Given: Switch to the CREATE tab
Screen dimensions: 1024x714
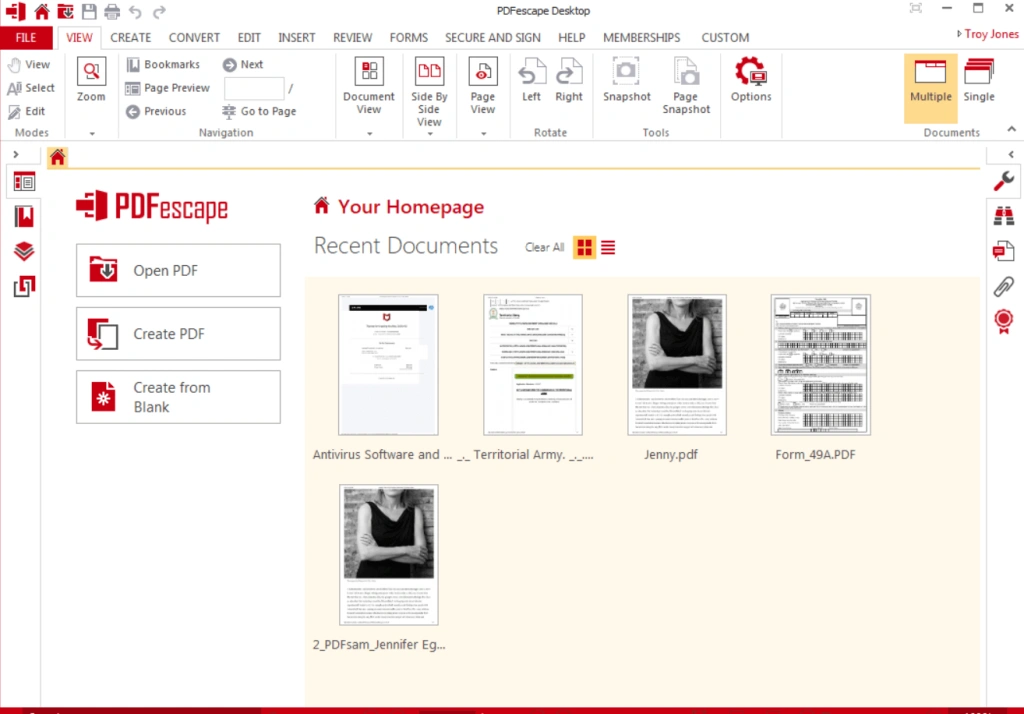Looking at the screenshot, I should (x=131, y=38).
